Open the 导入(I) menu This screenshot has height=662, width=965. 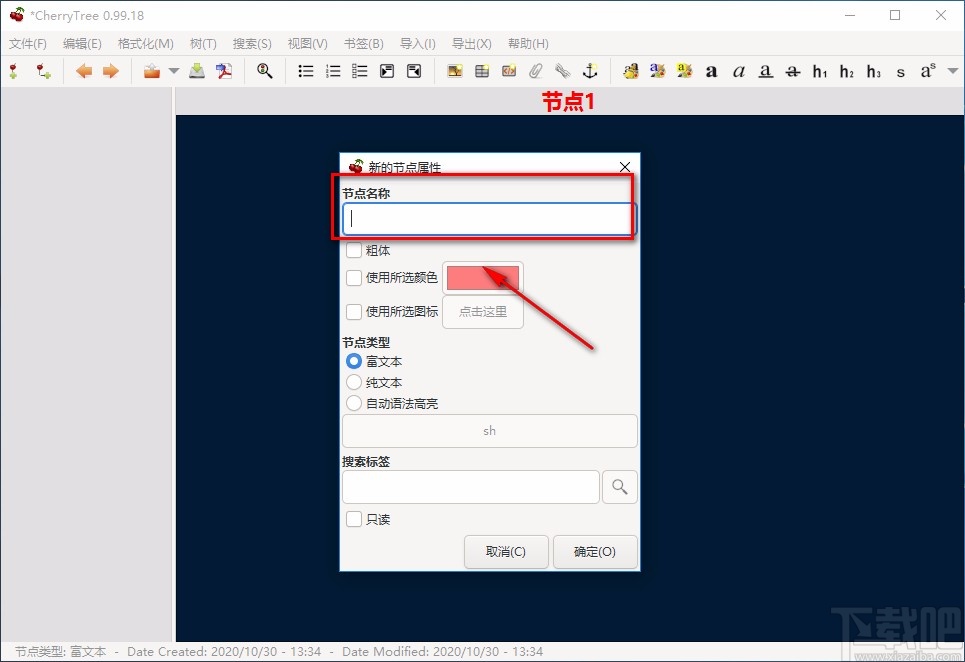pyautogui.click(x=418, y=44)
